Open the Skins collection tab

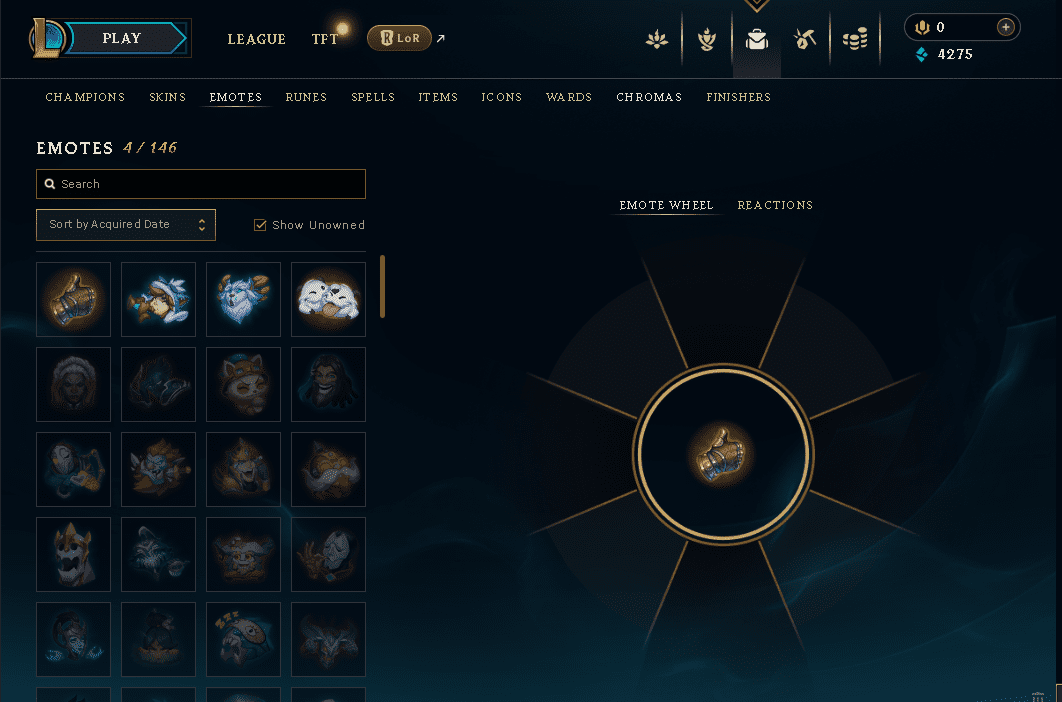[x=167, y=97]
